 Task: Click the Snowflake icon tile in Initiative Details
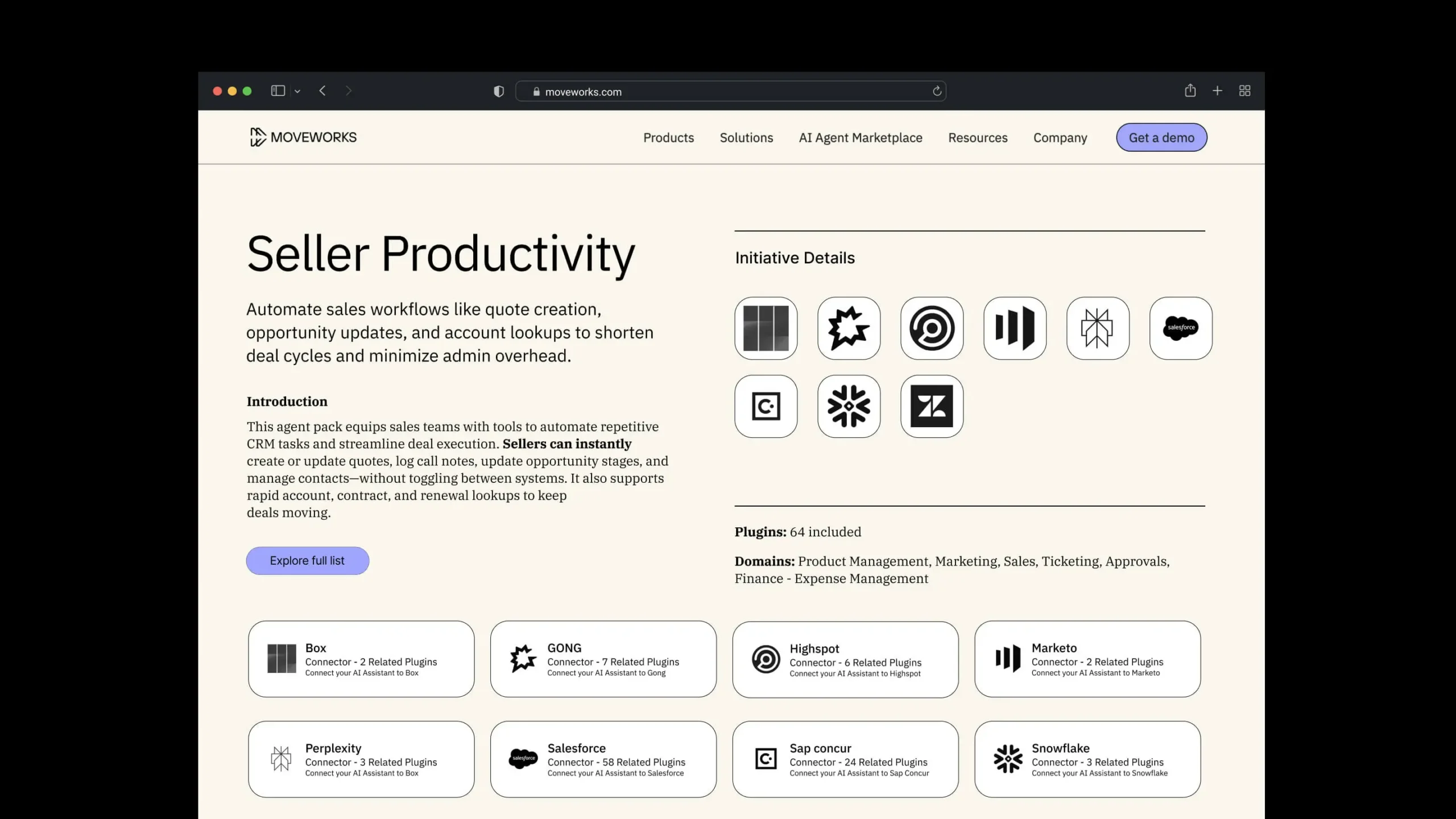click(849, 406)
